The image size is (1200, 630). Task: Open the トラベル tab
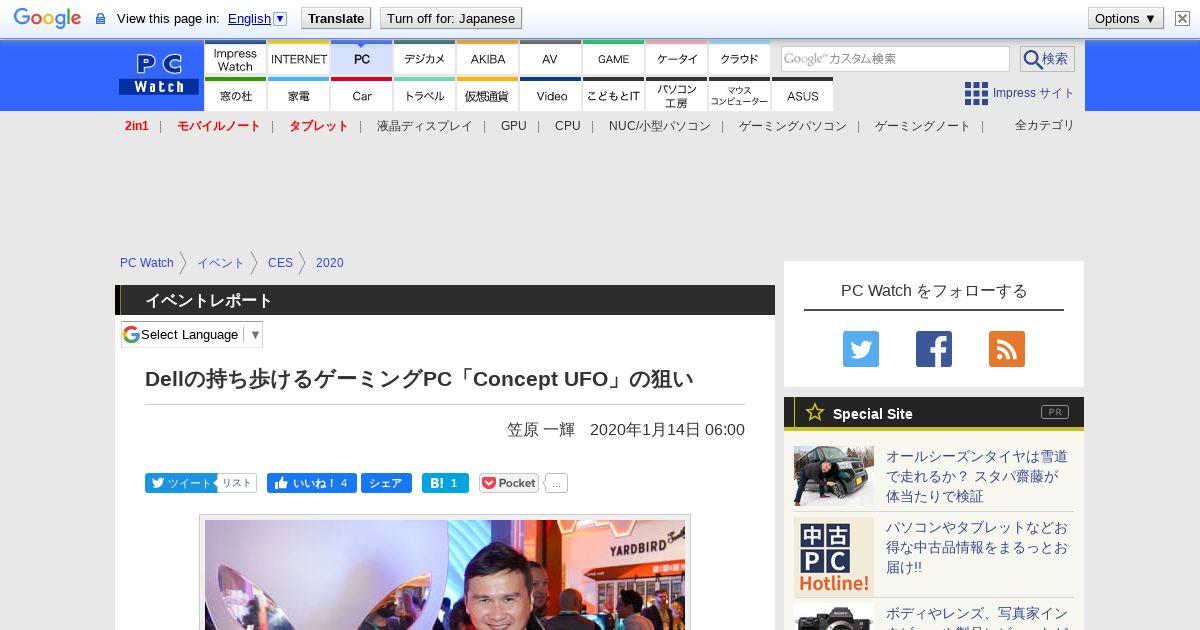point(425,95)
